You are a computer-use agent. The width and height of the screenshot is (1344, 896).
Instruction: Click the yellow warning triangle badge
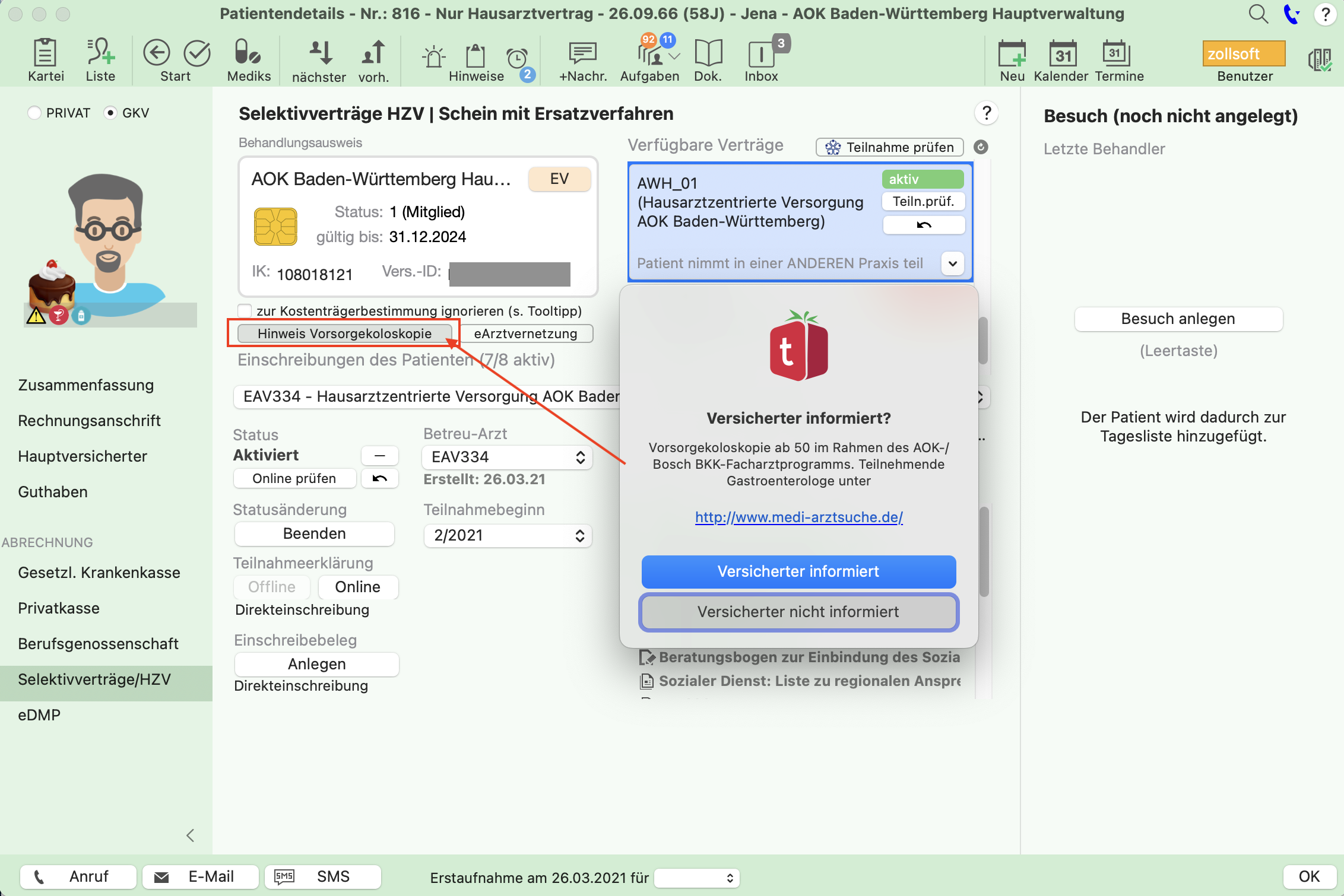click(x=36, y=316)
